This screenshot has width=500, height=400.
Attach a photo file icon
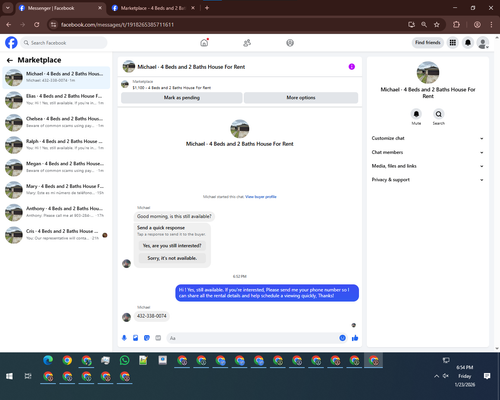point(135,338)
